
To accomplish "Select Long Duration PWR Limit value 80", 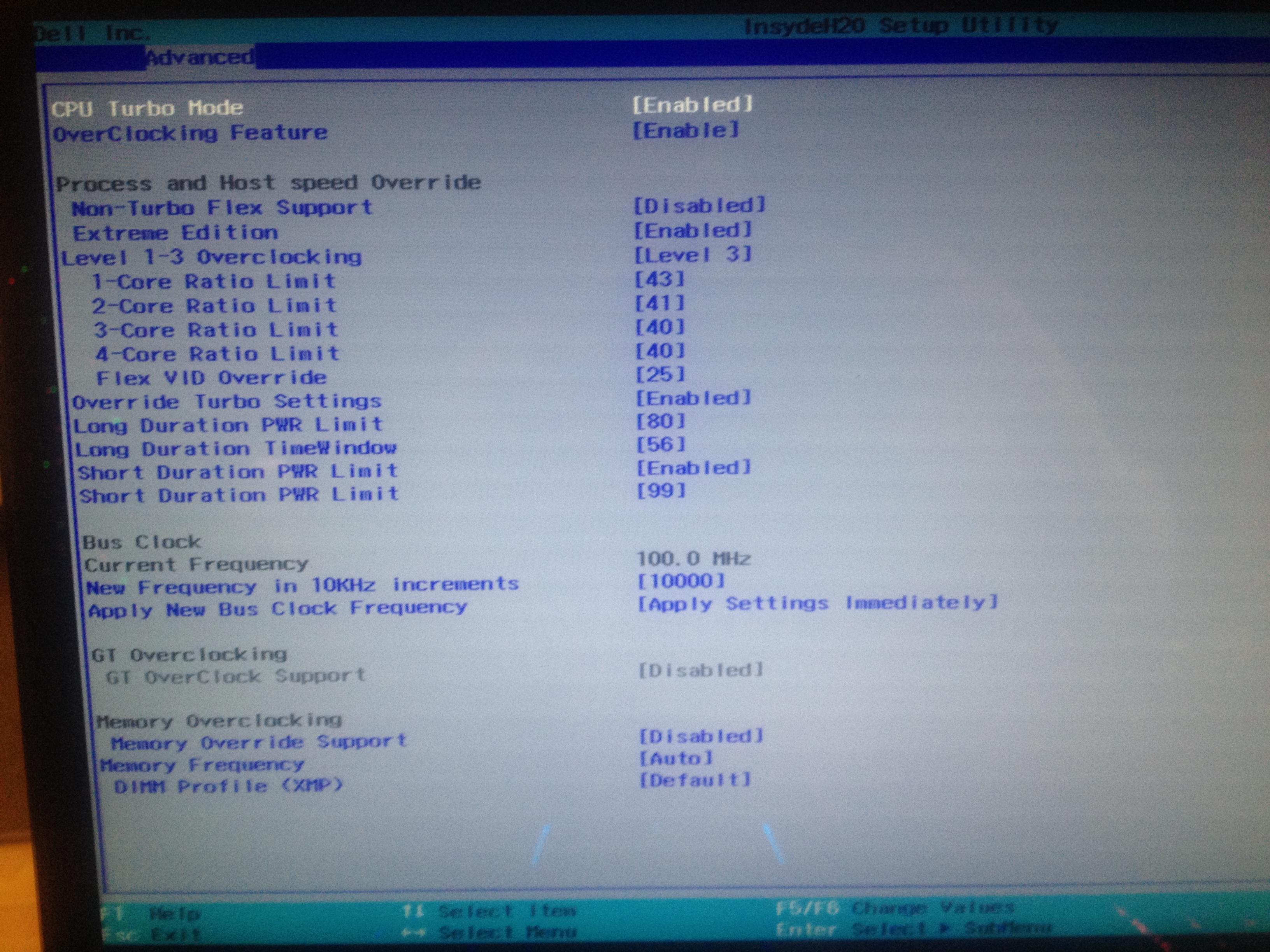I will (x=661, y=422).
